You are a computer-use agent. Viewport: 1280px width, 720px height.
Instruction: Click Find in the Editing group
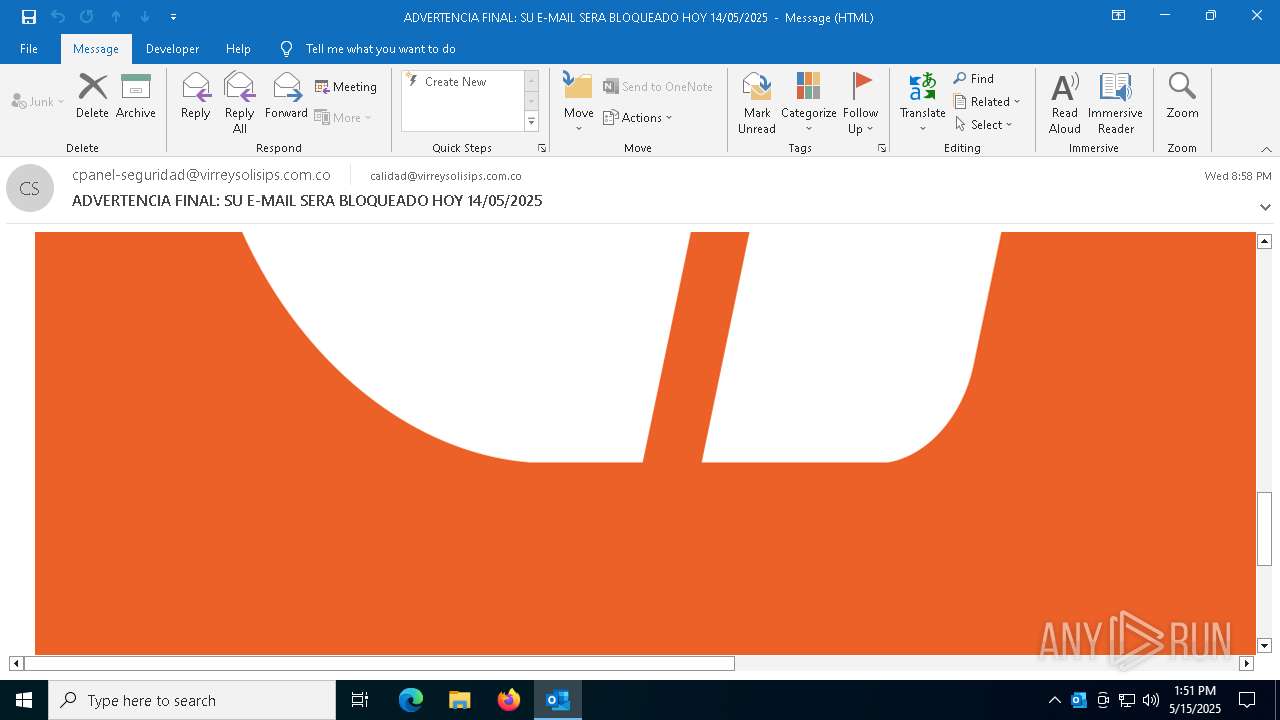point(974,79)
